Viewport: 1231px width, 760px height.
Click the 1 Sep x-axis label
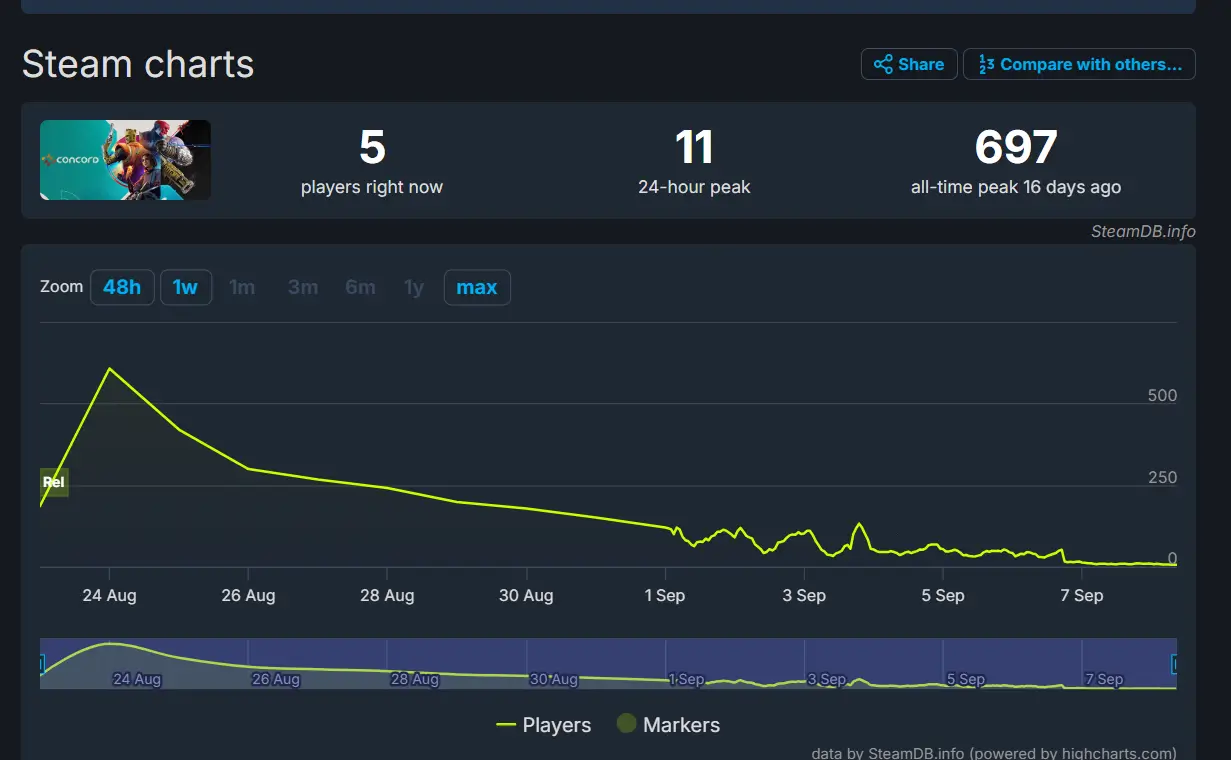point(665,595)
